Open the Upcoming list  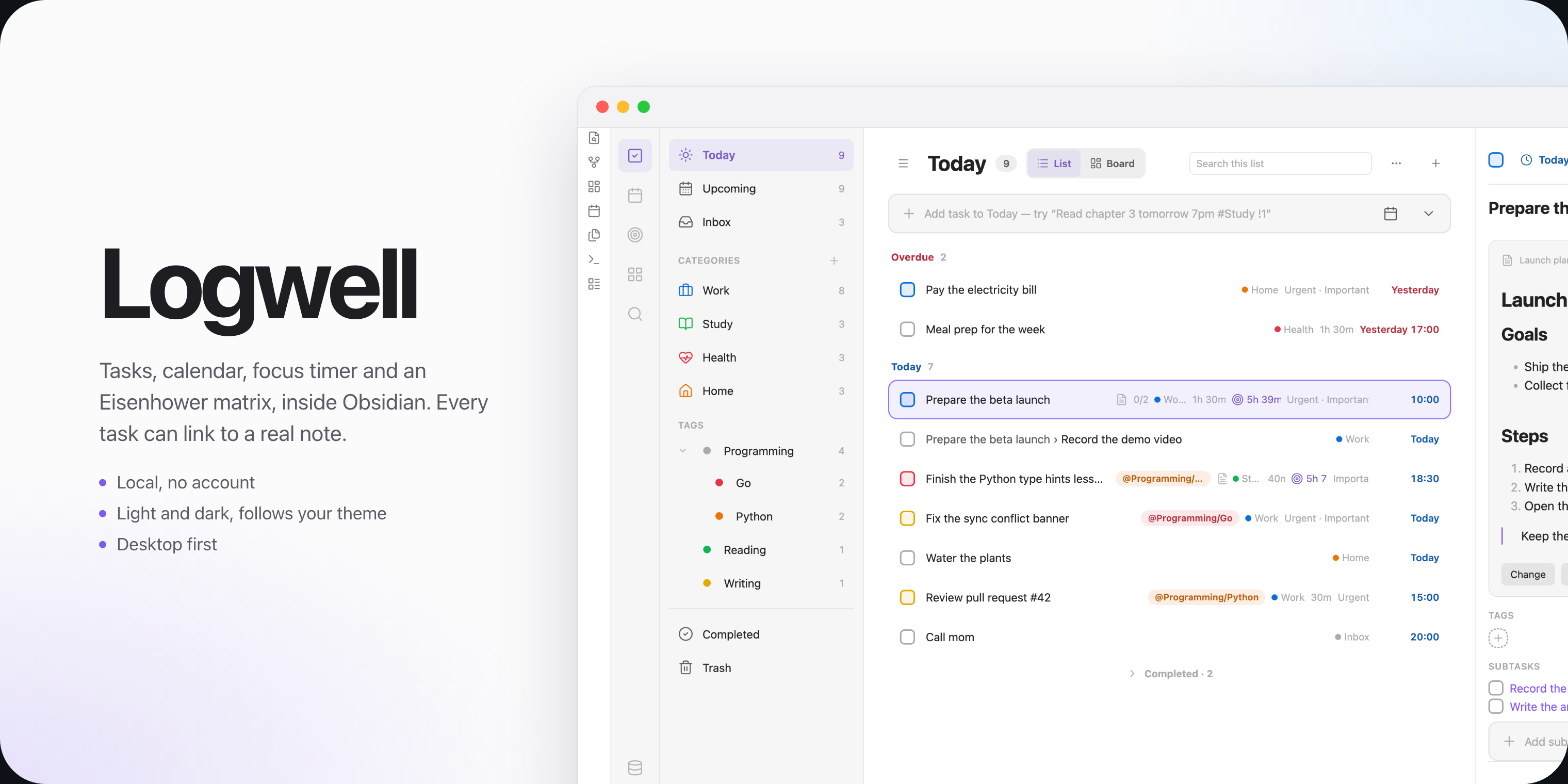click(x=761, y=189)
